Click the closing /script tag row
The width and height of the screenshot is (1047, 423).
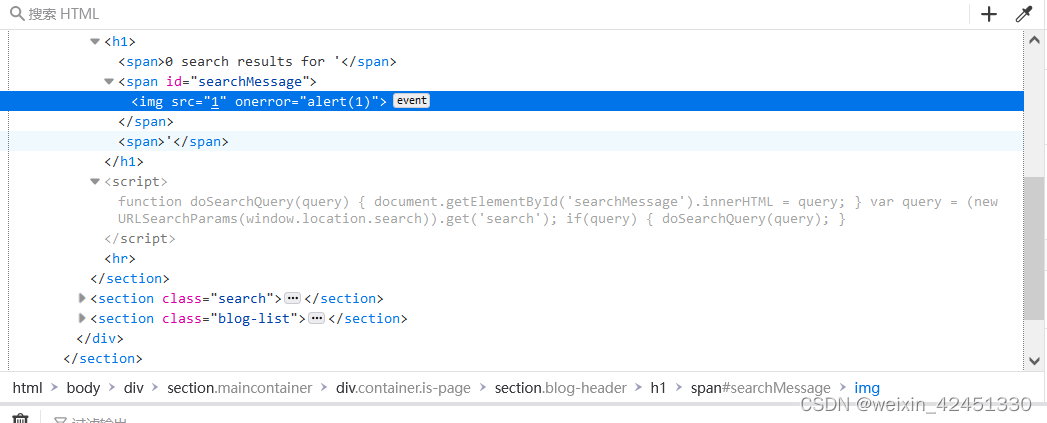(140, 239)
